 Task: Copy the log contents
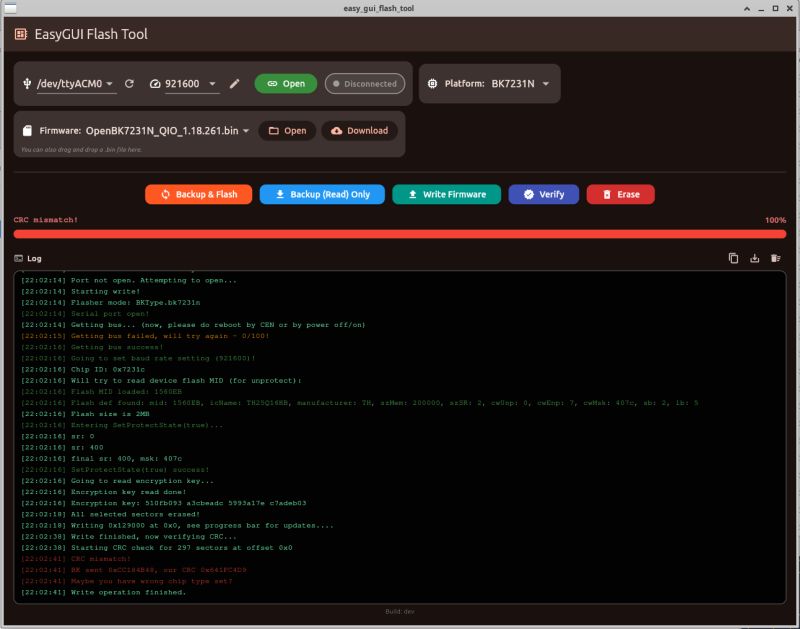(x=734, y=258)
